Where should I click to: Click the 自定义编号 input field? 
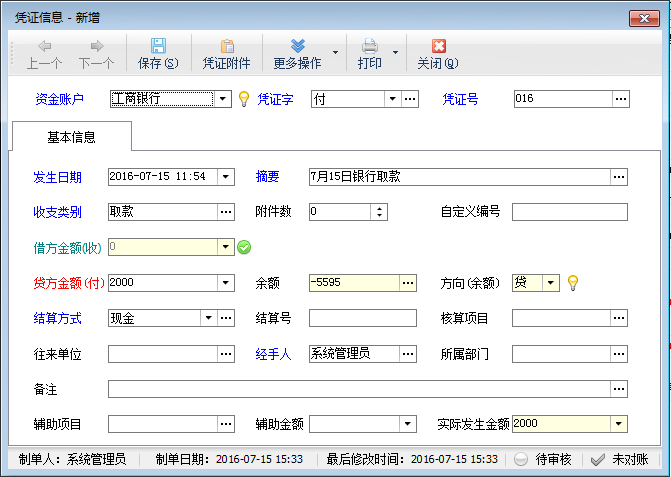click(x=569, y=212)
